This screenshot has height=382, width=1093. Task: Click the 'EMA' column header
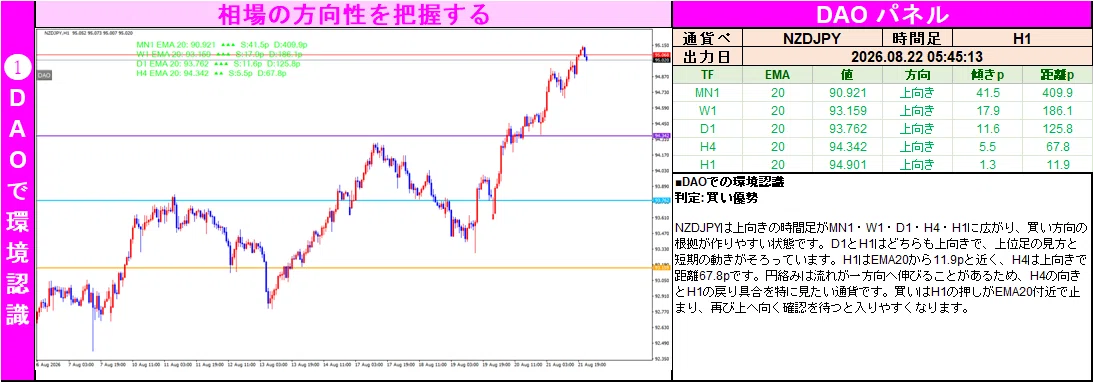[778, 75]
